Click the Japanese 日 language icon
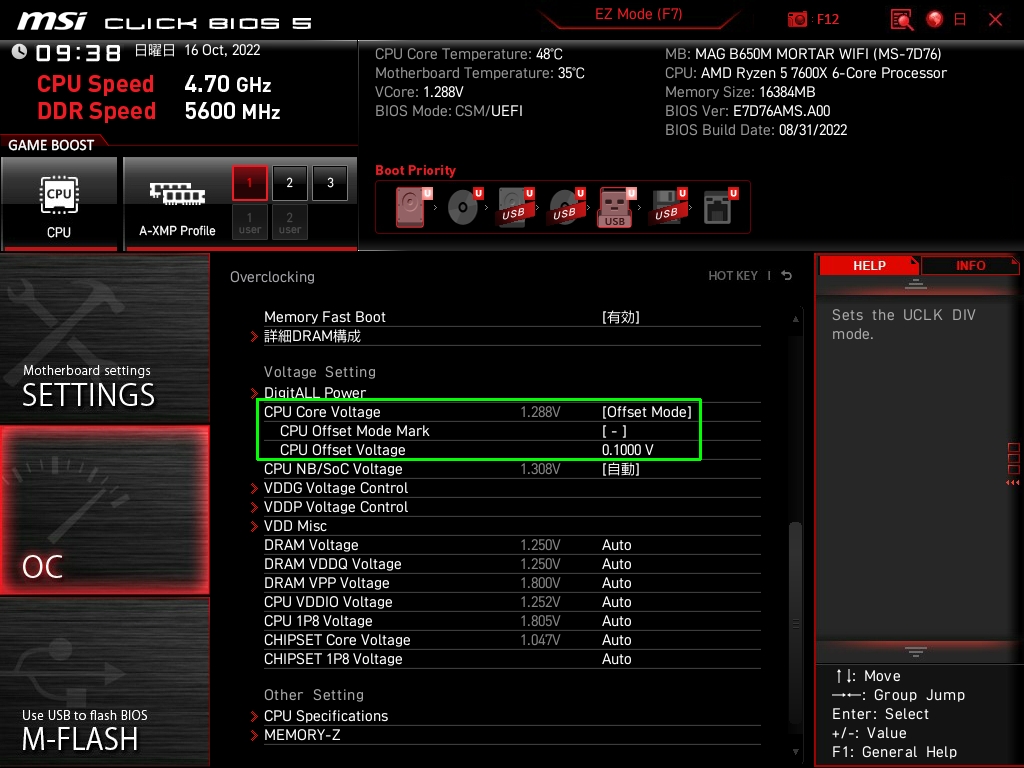Screen dimensions: 1024x768 point(960,19)
